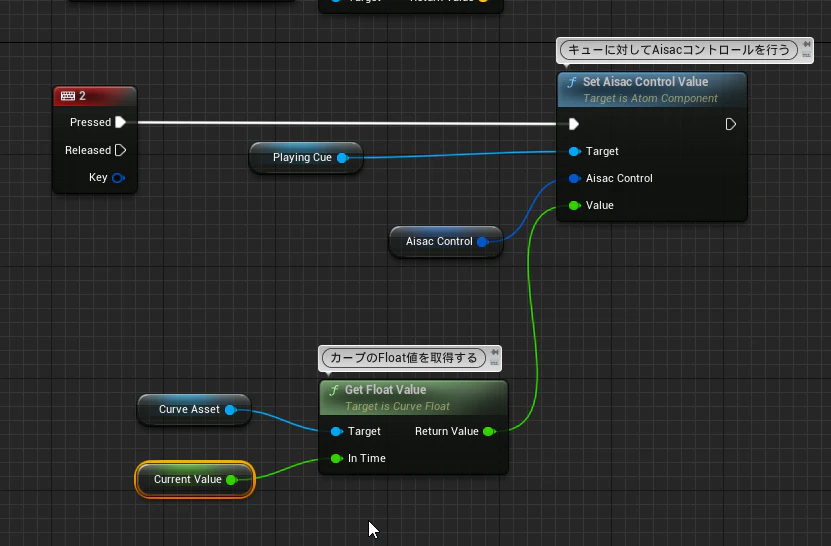The image size is (831, 546).
Task: Click the Return Value output pin on Get Float Value
Action: tap(489, 431)
